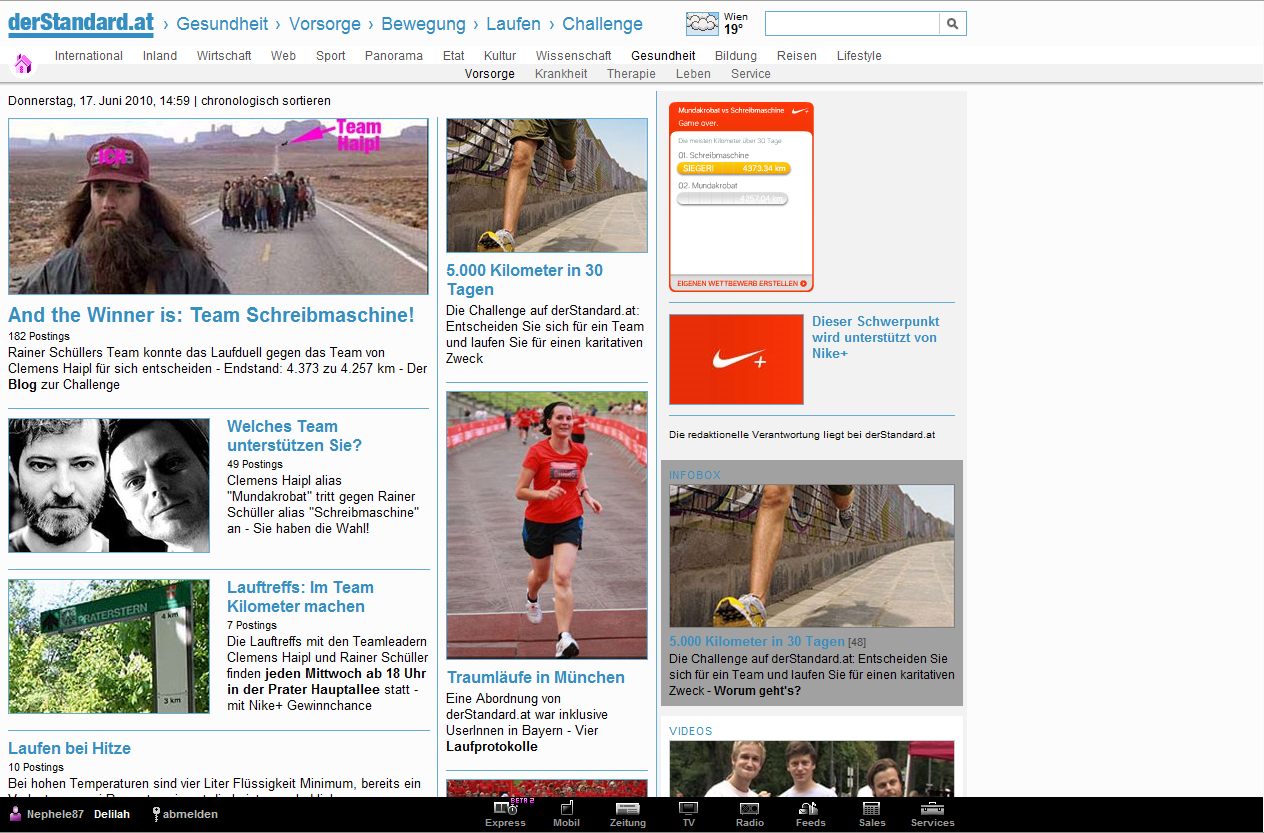Open the Bildung section
Screen dimensions: 1264x833
pos(736,56)
